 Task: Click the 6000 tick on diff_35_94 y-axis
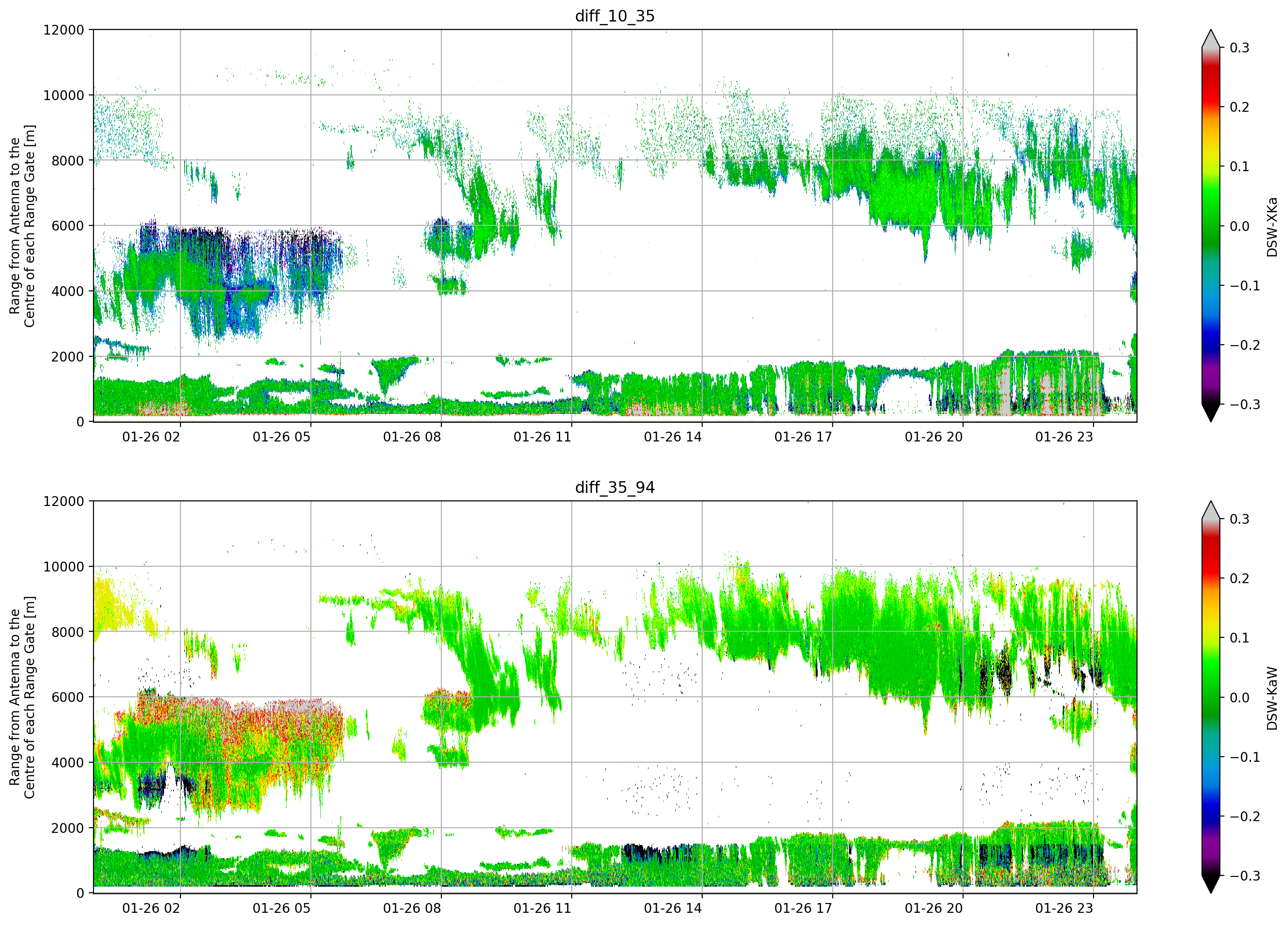tap(68, 697)
